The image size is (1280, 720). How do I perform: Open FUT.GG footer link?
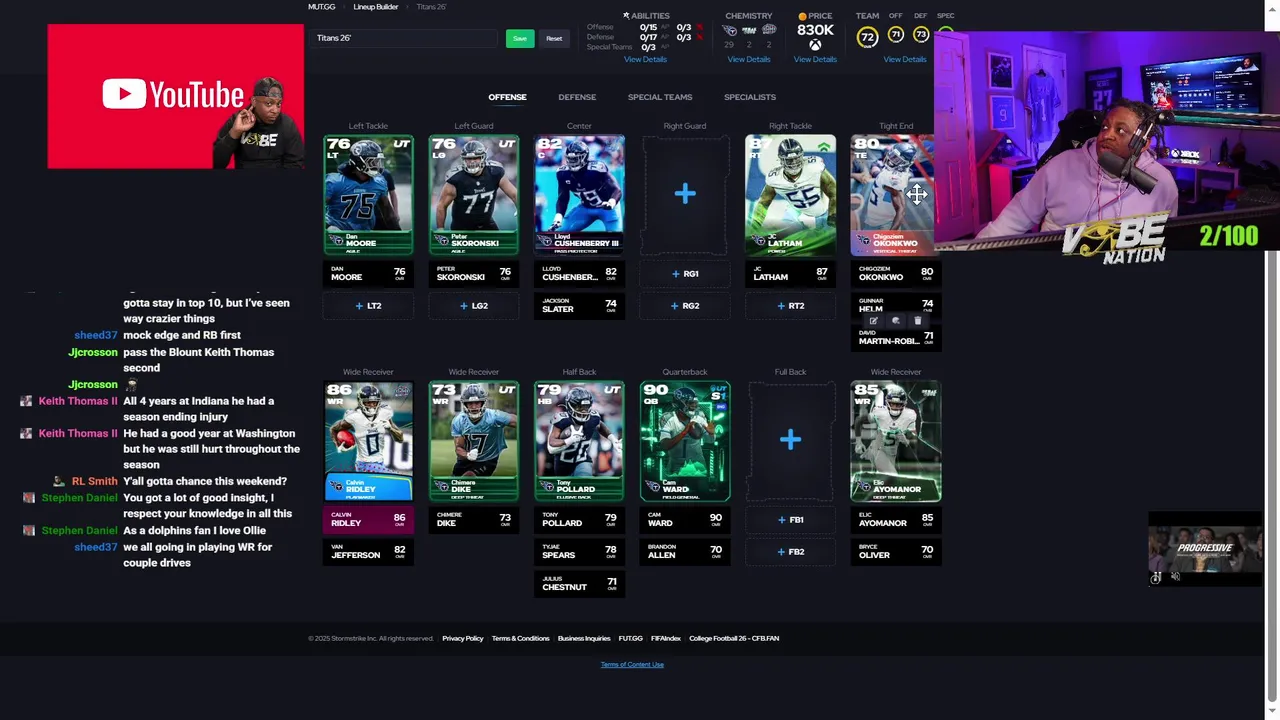coord(630,638)
